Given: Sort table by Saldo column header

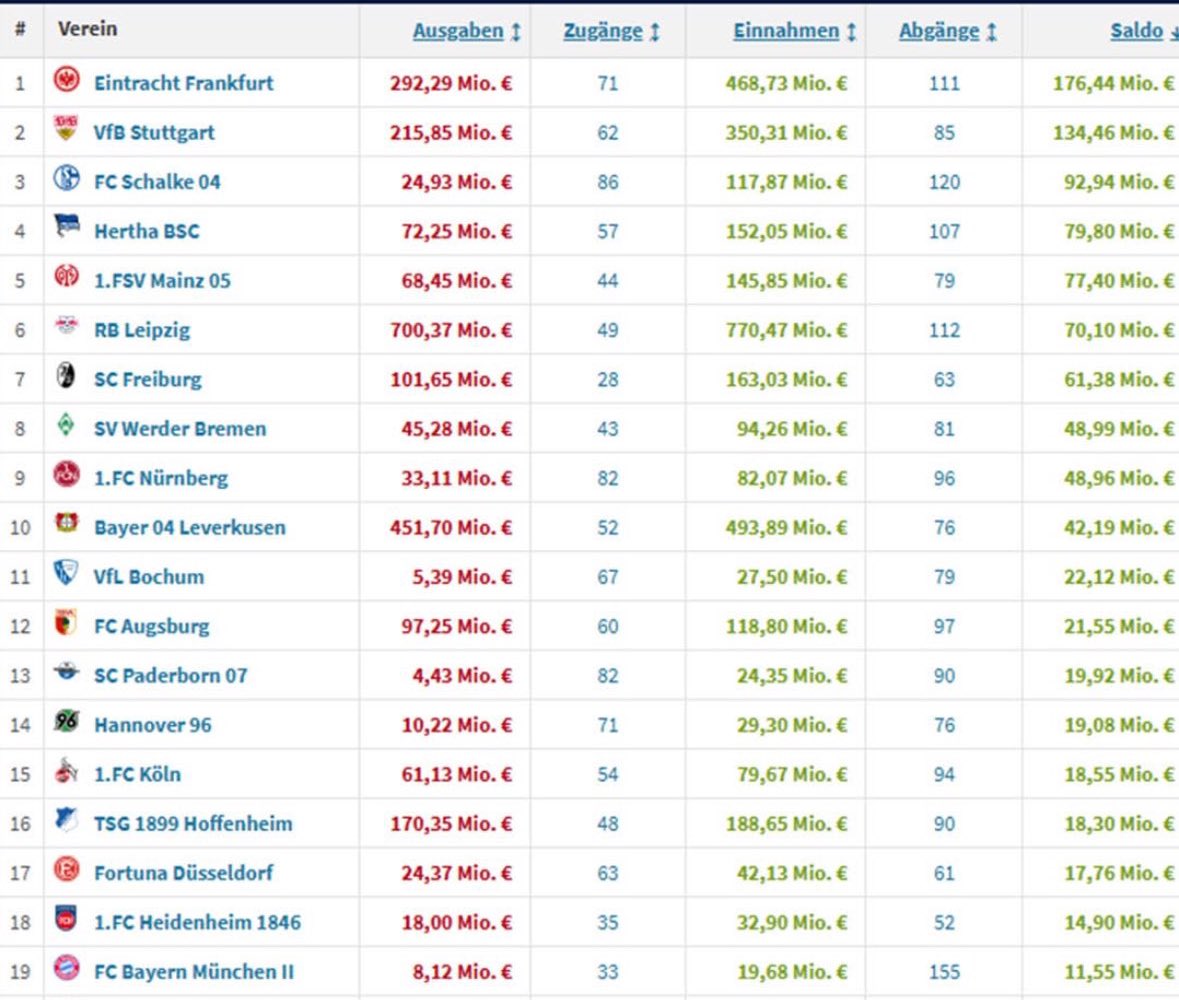Looking at the screenshot, I should point(1136,31).
